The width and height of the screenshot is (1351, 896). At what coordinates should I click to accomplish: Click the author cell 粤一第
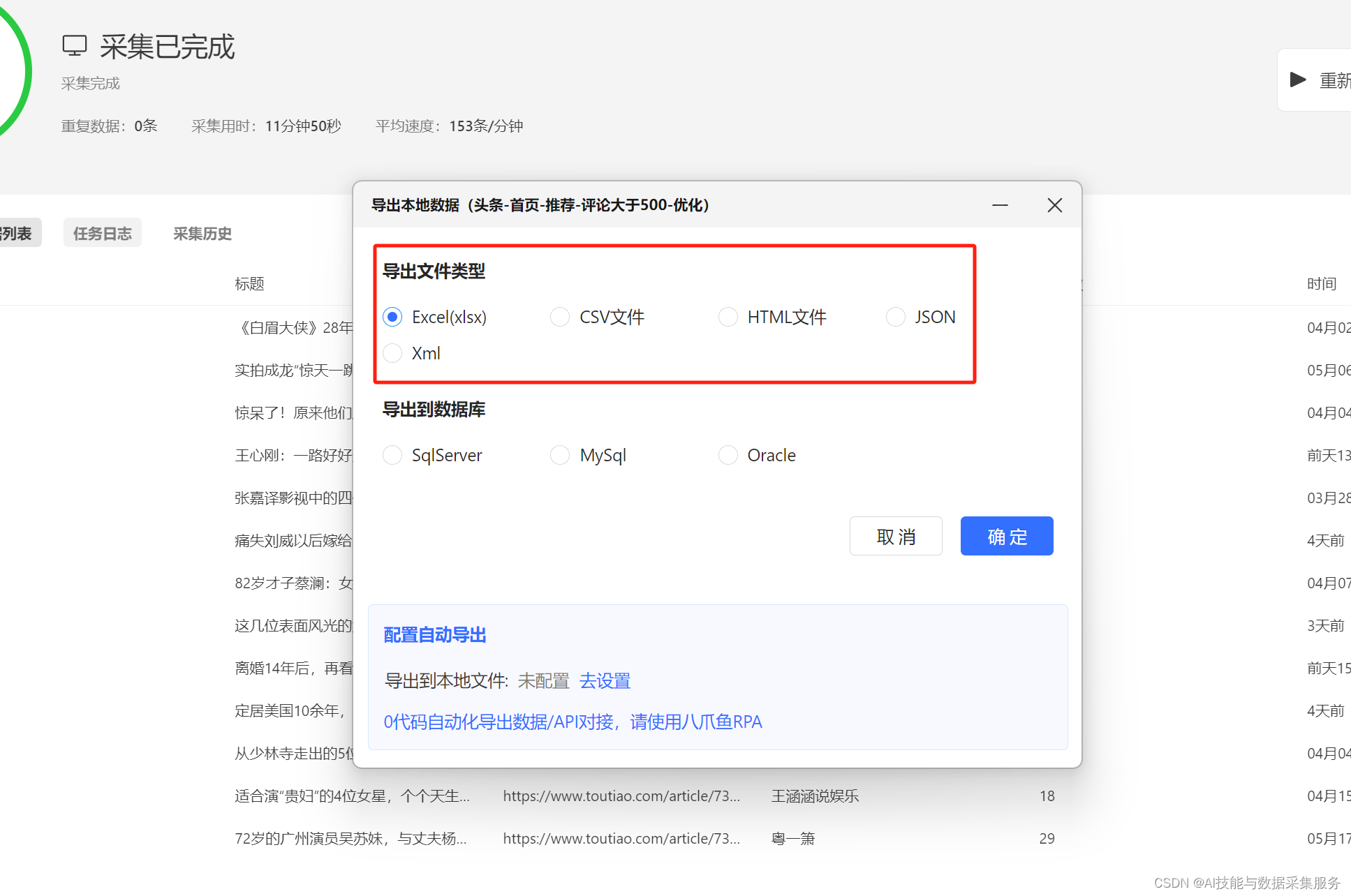[793, 839]
